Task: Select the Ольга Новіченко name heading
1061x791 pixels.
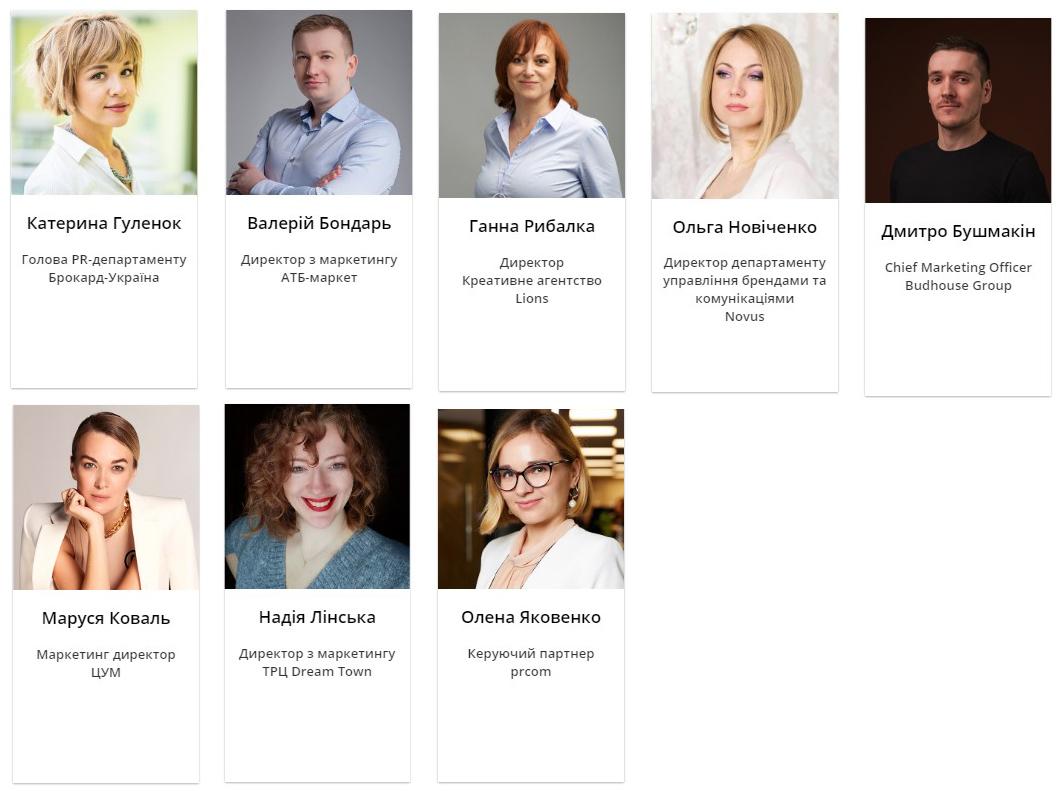Action: click(745, 227)
